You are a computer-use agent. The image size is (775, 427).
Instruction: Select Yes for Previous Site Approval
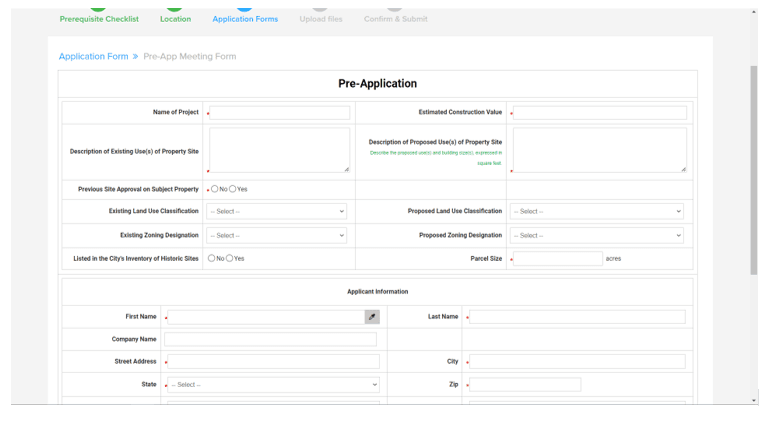coord(233,189)
